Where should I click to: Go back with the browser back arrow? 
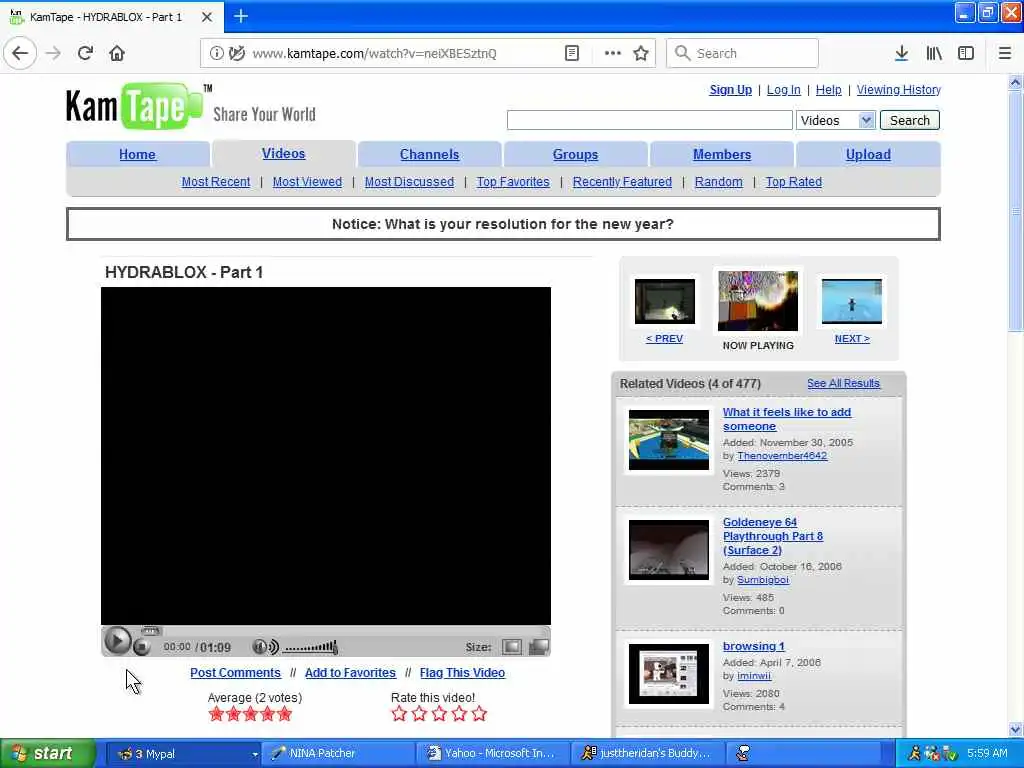(20, 53)
